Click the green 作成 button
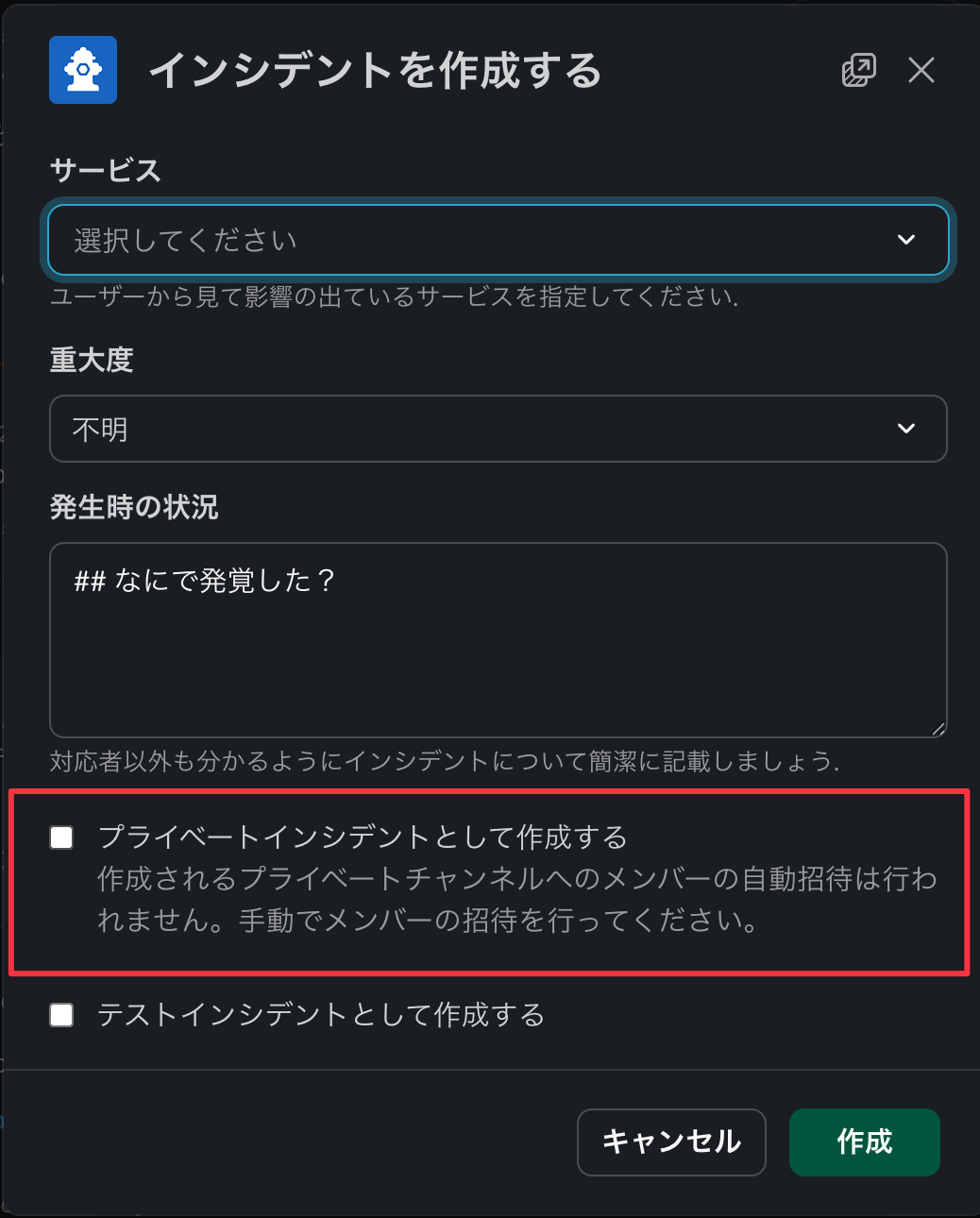 pyautogui.click(x=864, y=1142)
